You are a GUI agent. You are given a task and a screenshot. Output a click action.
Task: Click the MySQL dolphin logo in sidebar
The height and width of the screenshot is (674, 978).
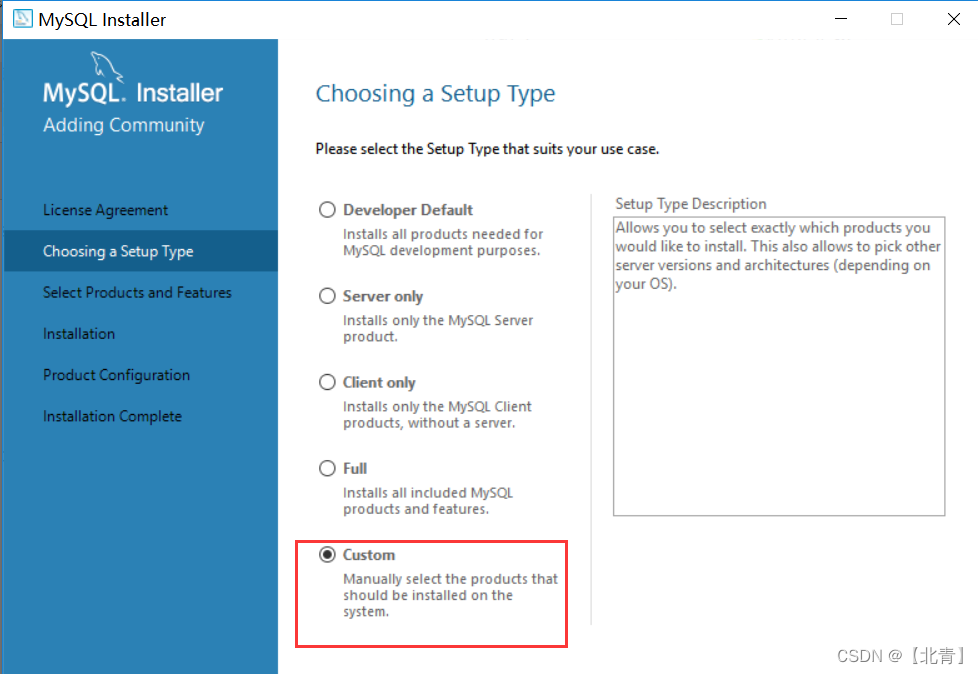coord(106,66)
